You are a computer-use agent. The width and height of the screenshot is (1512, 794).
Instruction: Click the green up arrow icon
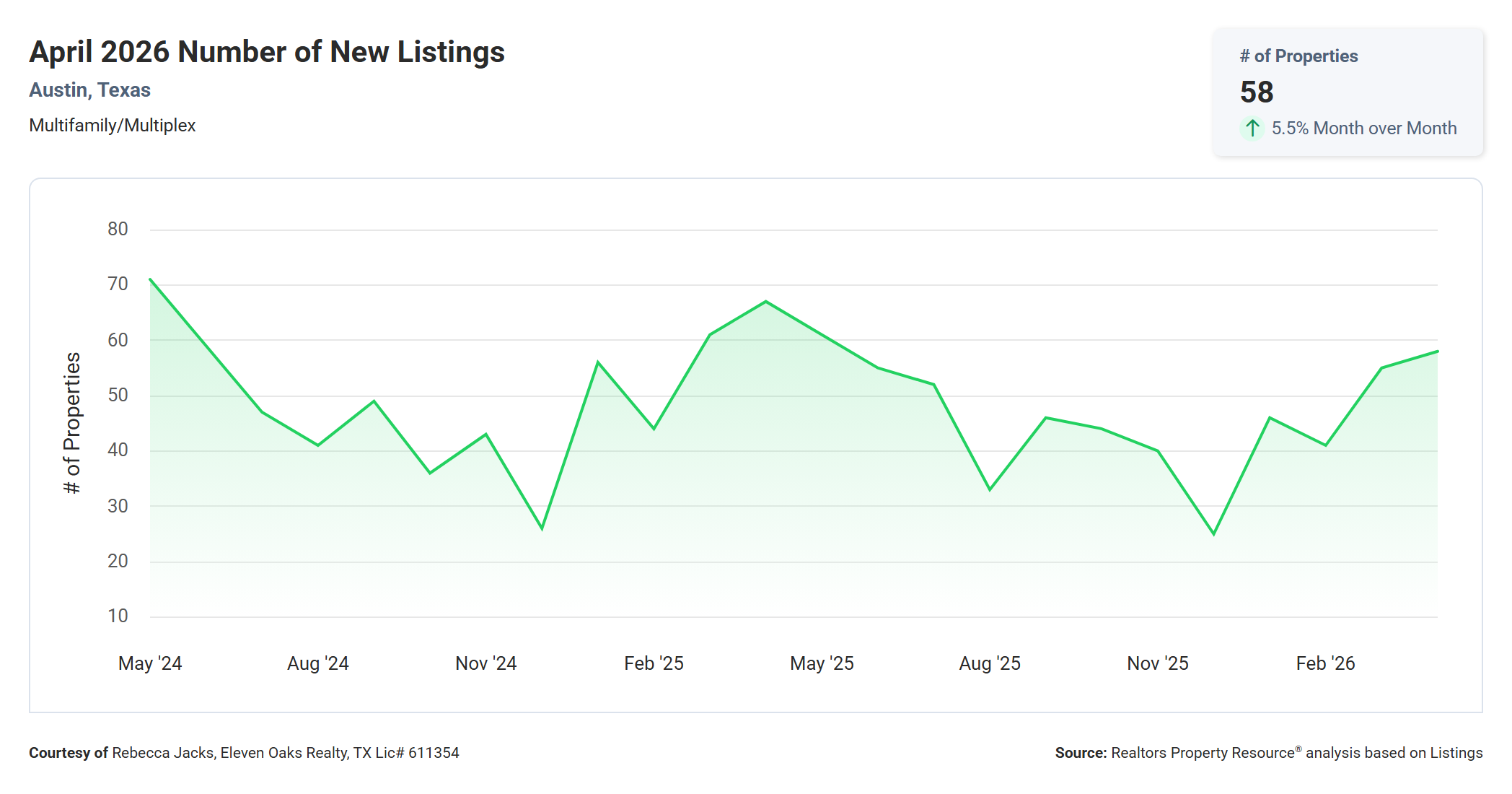point(1252,128)
